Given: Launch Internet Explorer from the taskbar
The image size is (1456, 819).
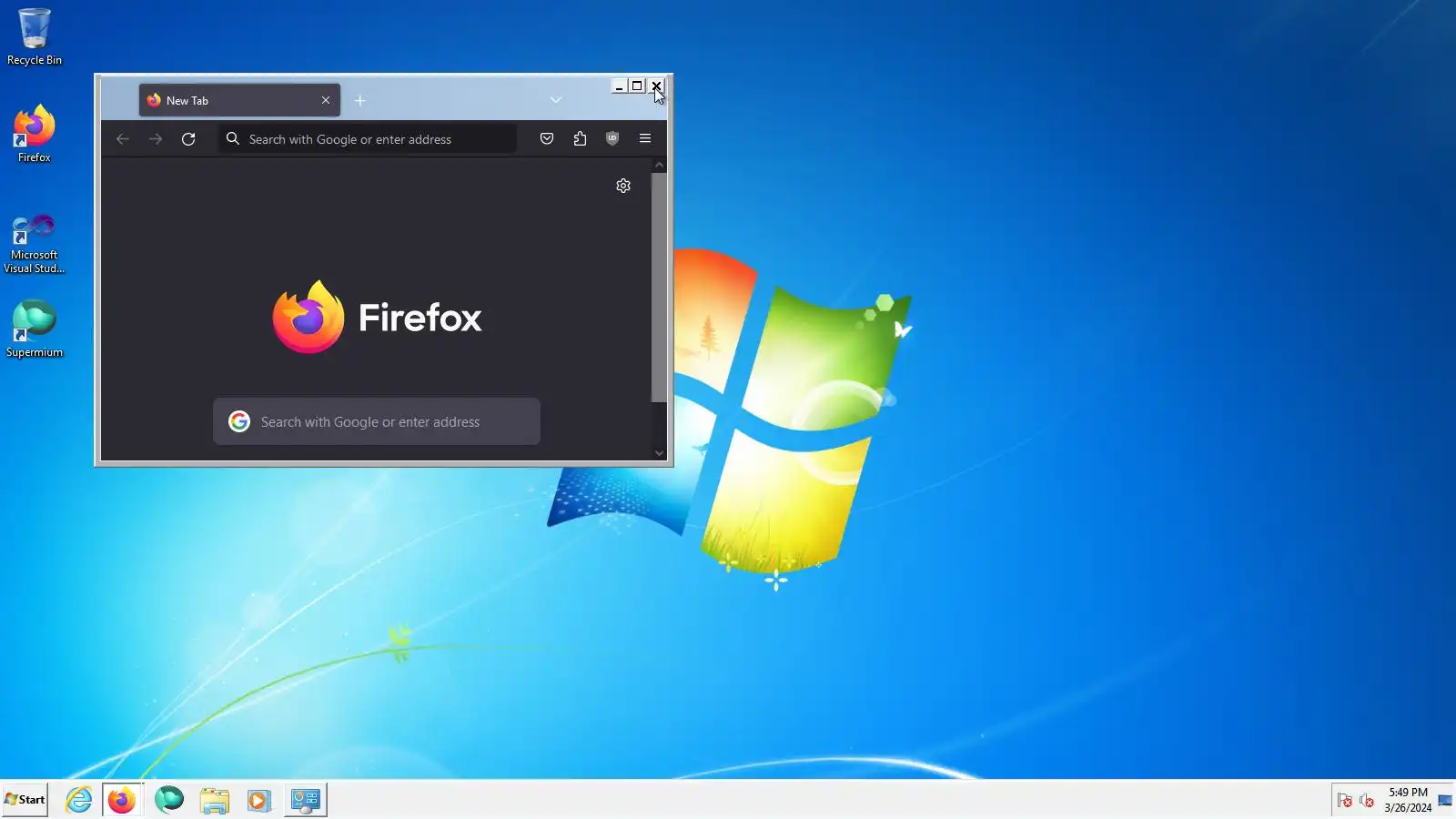Looking at the screenshot, I should tap(79, 800).
